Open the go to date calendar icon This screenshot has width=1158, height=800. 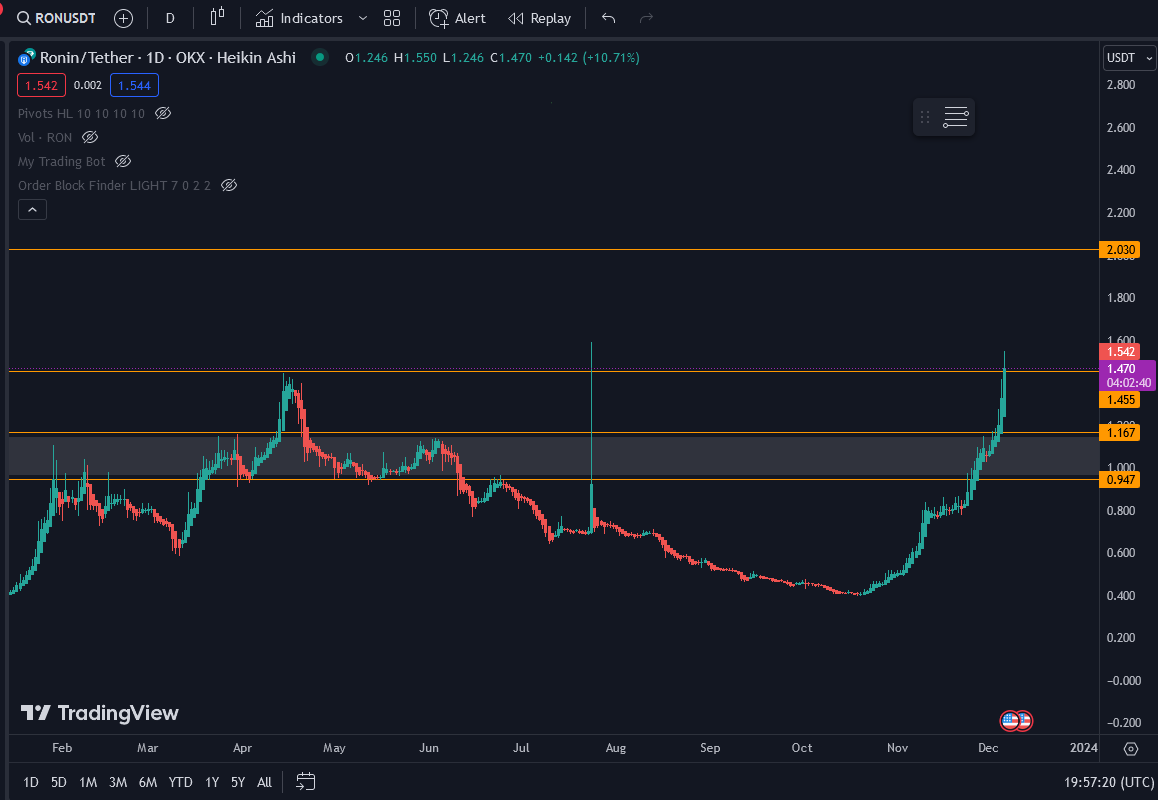pyautogui.click(x=306, y=781)
